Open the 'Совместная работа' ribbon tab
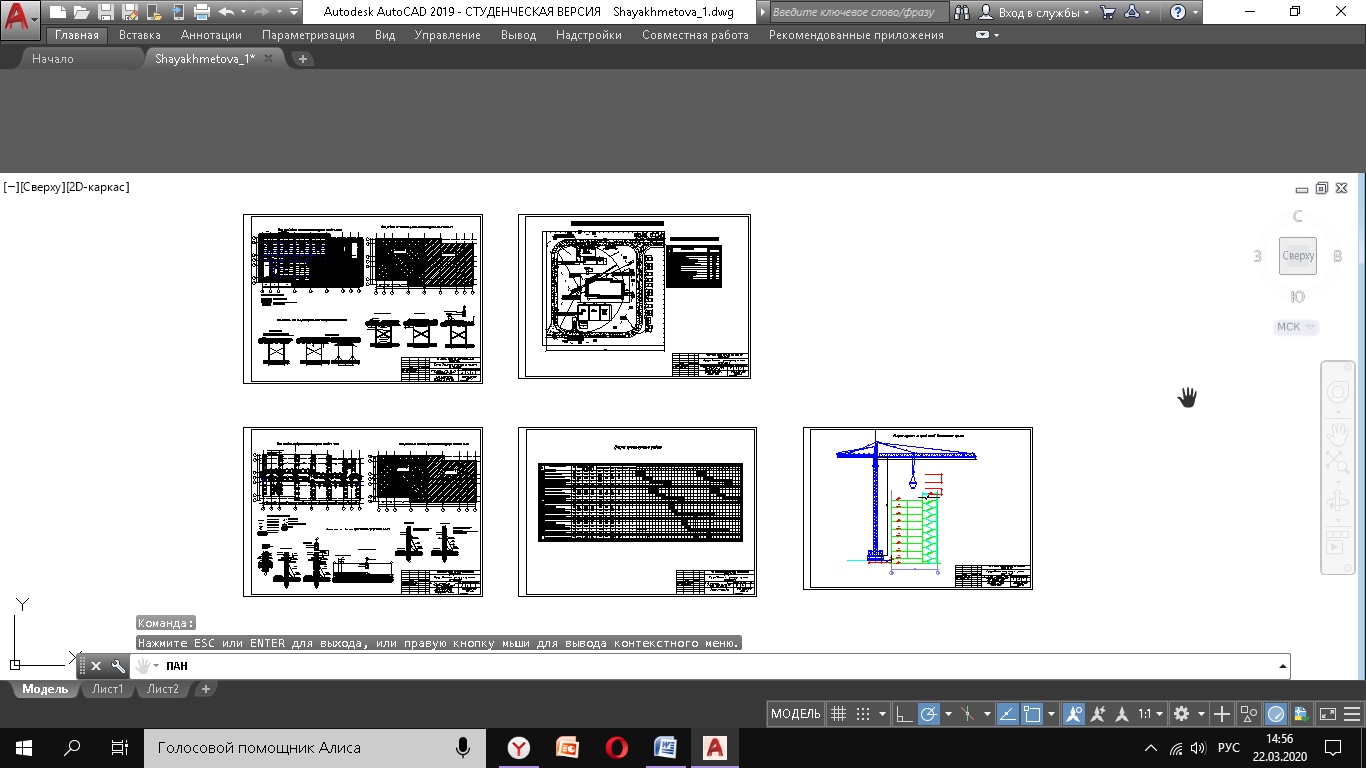 click(695, 35)
